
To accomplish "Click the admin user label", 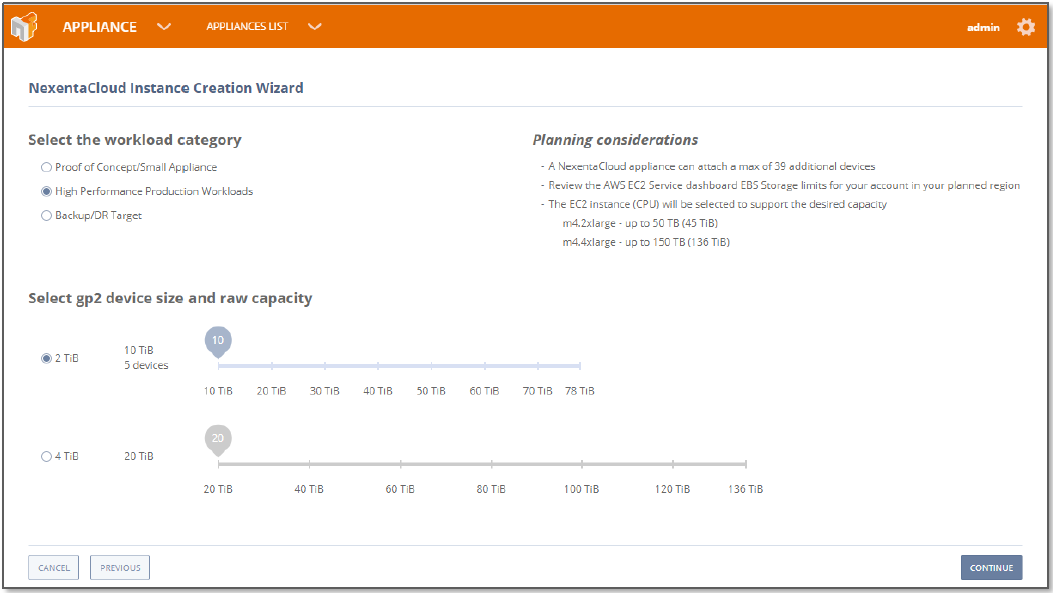I will click(983, 27).
